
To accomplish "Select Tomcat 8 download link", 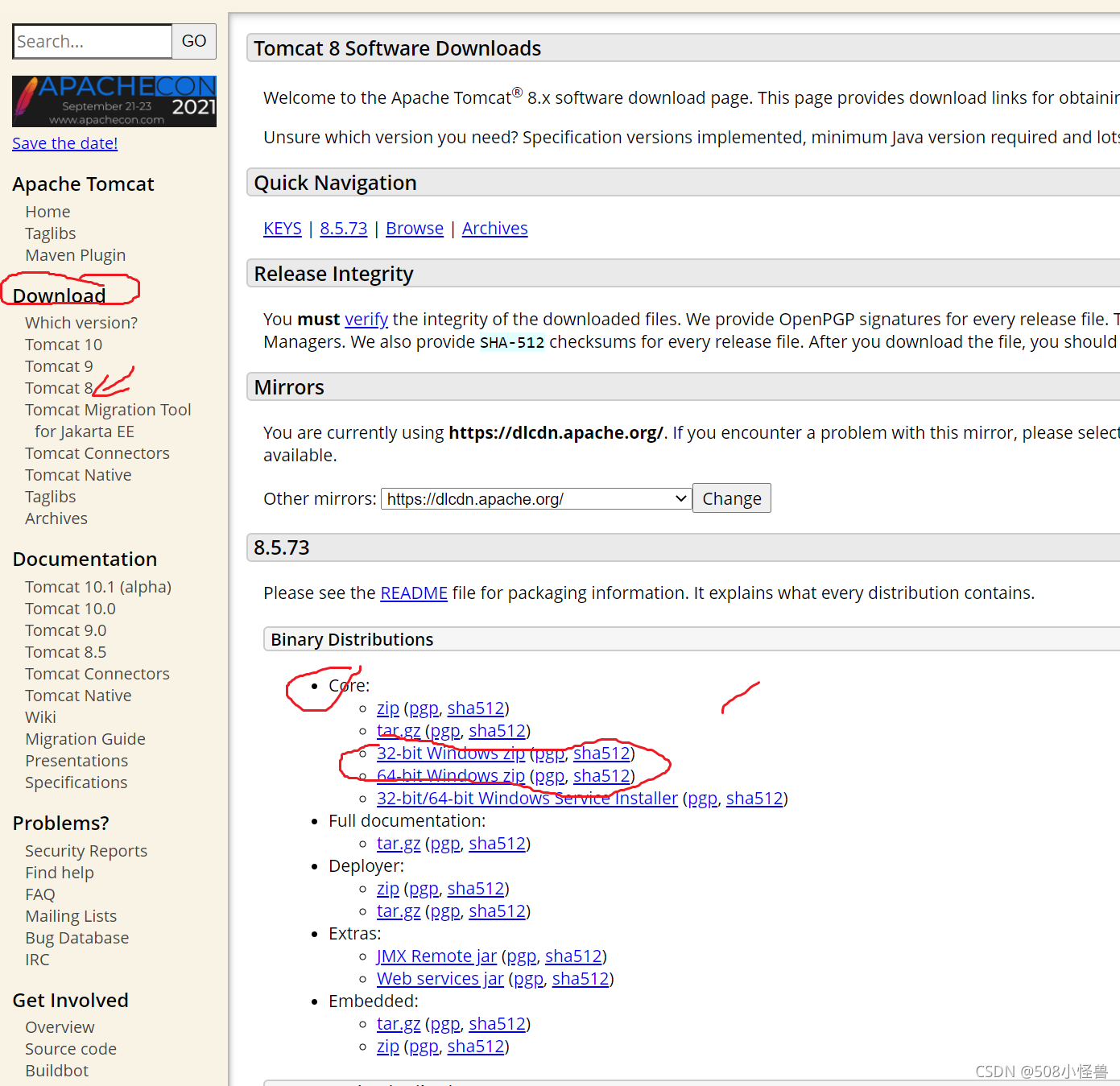I will (x=59, y=388).
